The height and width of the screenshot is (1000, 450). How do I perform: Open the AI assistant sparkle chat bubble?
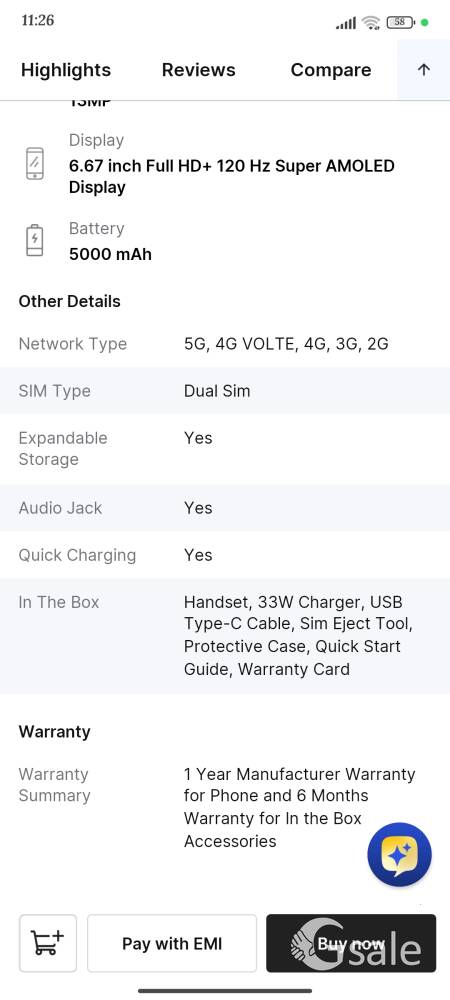coord(400,855)
